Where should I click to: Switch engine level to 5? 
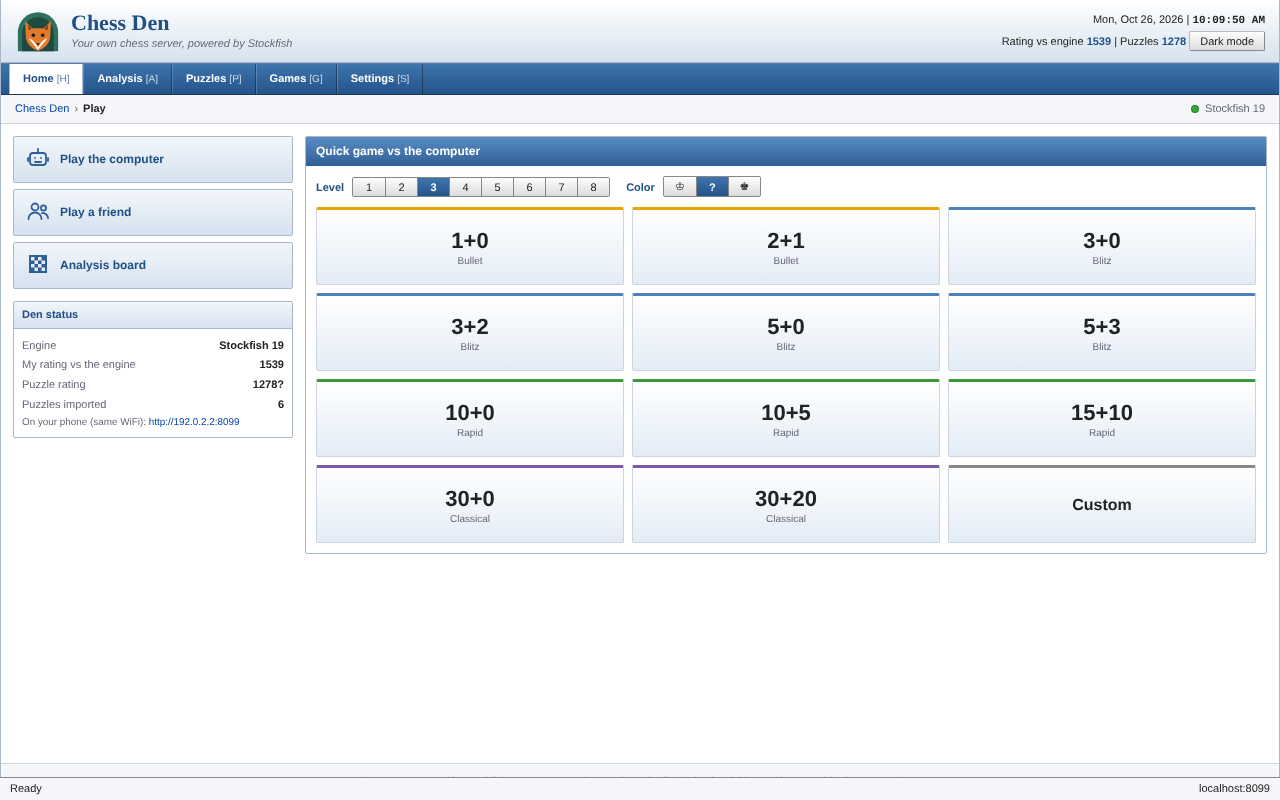click(497, 187)
